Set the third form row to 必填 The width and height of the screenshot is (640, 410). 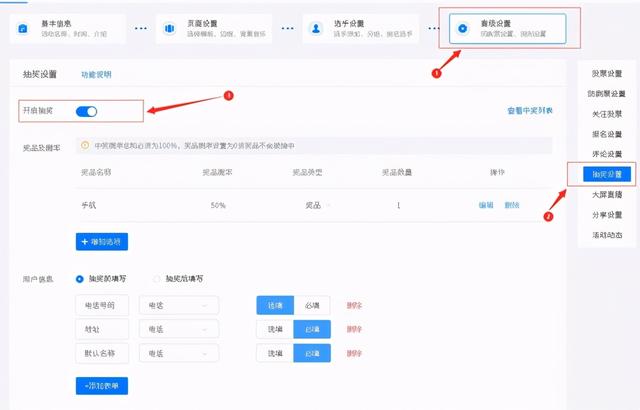point(312,353)
